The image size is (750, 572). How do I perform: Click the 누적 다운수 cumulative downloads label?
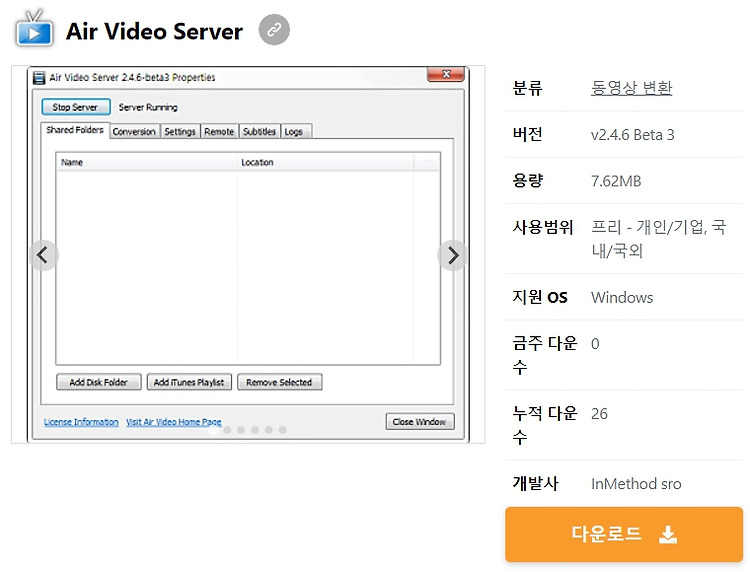pos(545,425)
